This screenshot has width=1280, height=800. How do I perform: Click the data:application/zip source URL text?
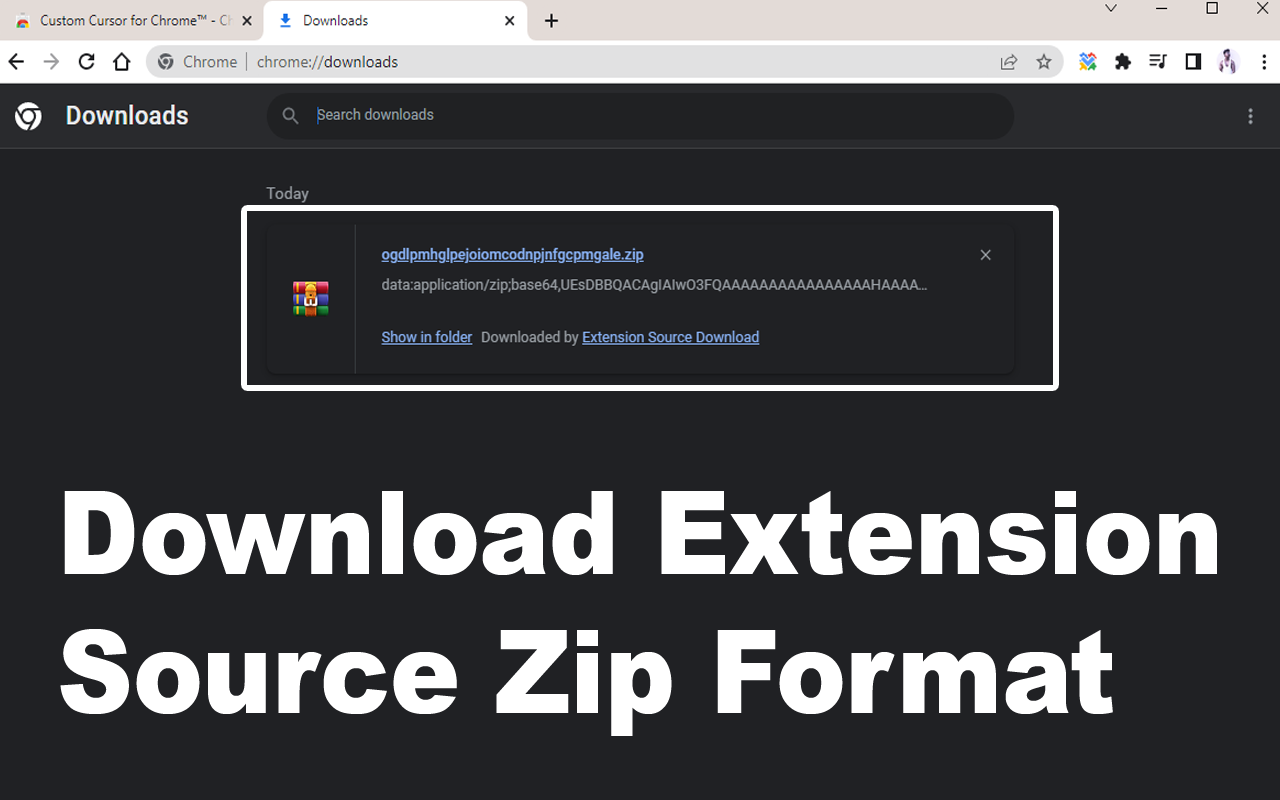tap(654, 285)
